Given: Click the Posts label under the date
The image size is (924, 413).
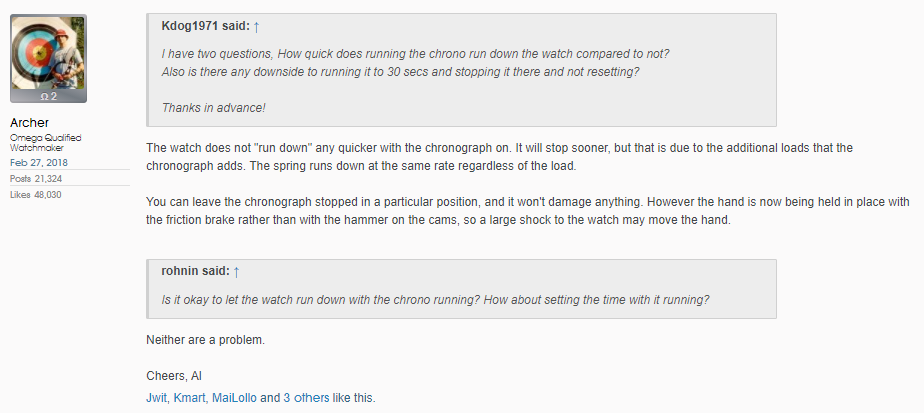Looking at the screenshot, I should [21, 178].
